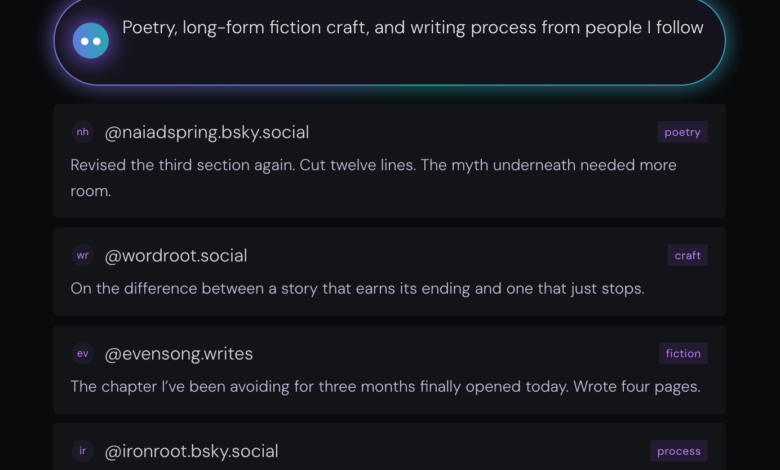
Task: Click the 'ir' avatar icon
Action: (x=83, y=451)
